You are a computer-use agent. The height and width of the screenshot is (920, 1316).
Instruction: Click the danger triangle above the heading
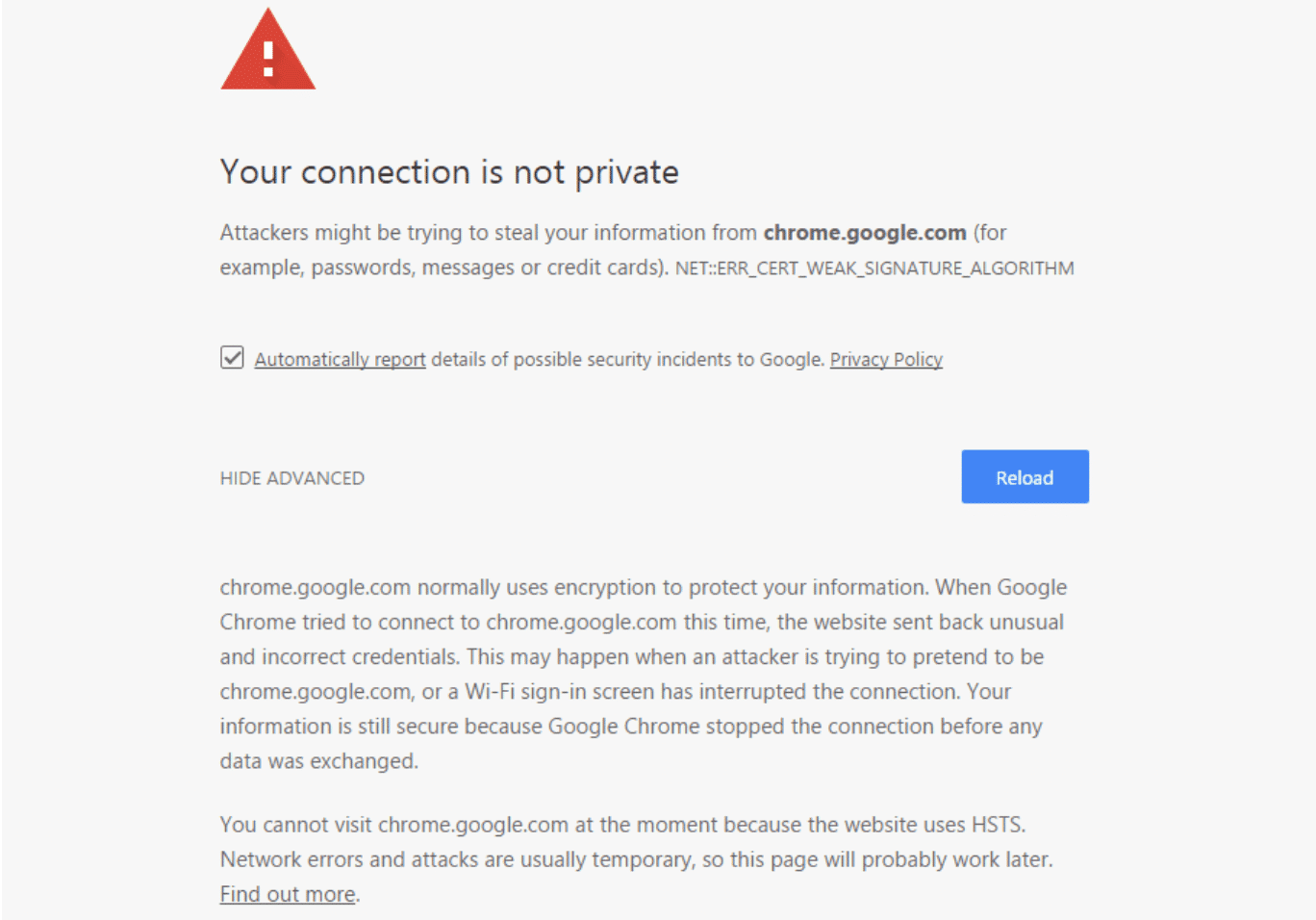pos(267,53)
